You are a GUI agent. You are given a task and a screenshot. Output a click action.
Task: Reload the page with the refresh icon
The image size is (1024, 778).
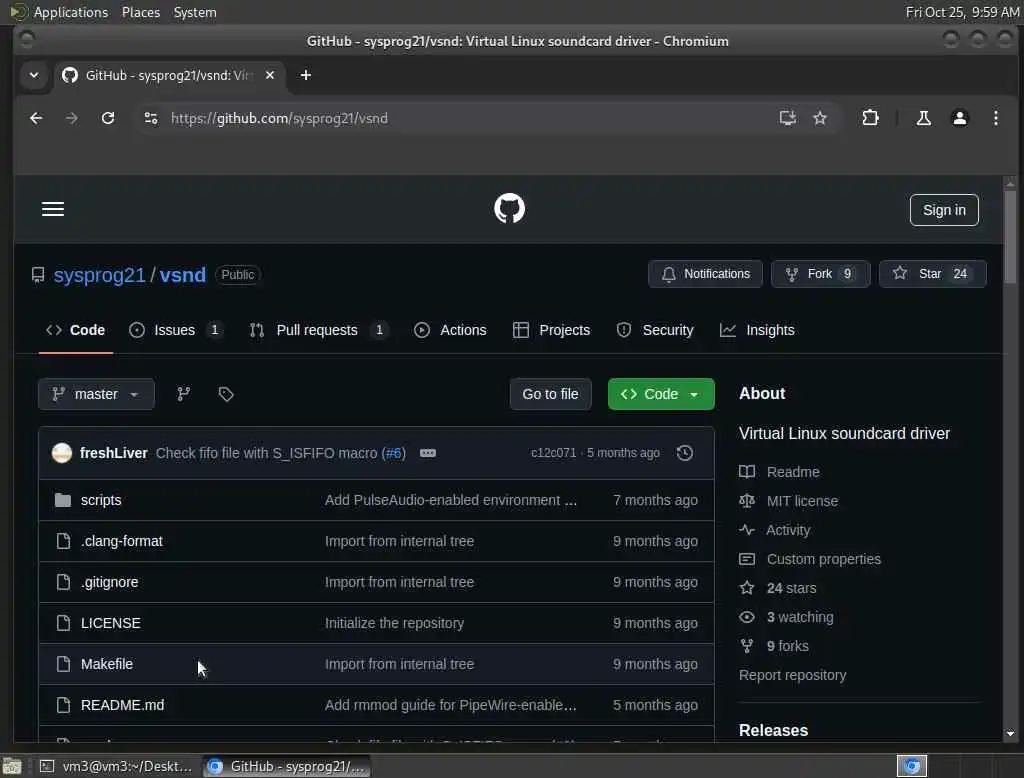(108, 118)
